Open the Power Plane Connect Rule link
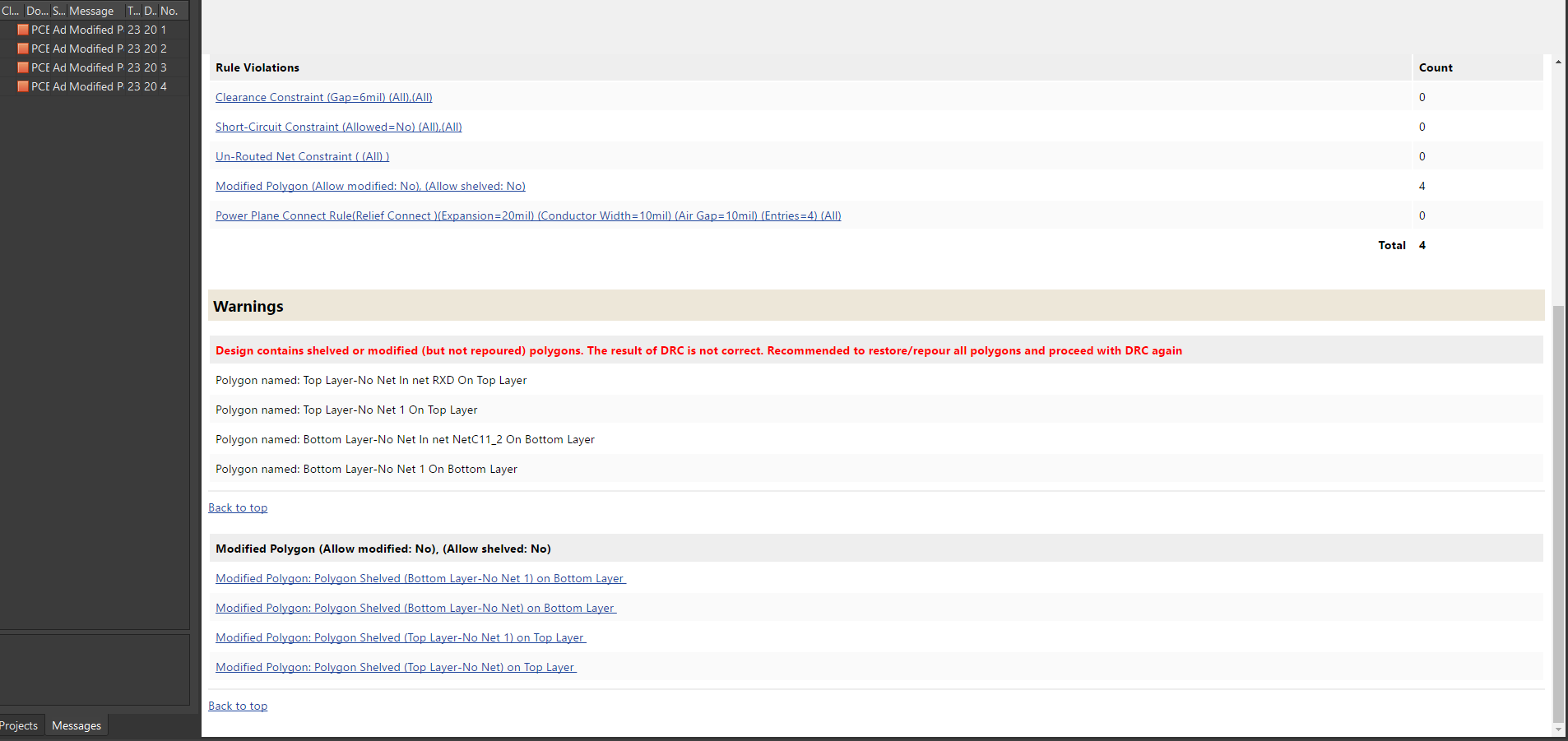This screenshot has height=741, width=1568. [x=528, y=215]
